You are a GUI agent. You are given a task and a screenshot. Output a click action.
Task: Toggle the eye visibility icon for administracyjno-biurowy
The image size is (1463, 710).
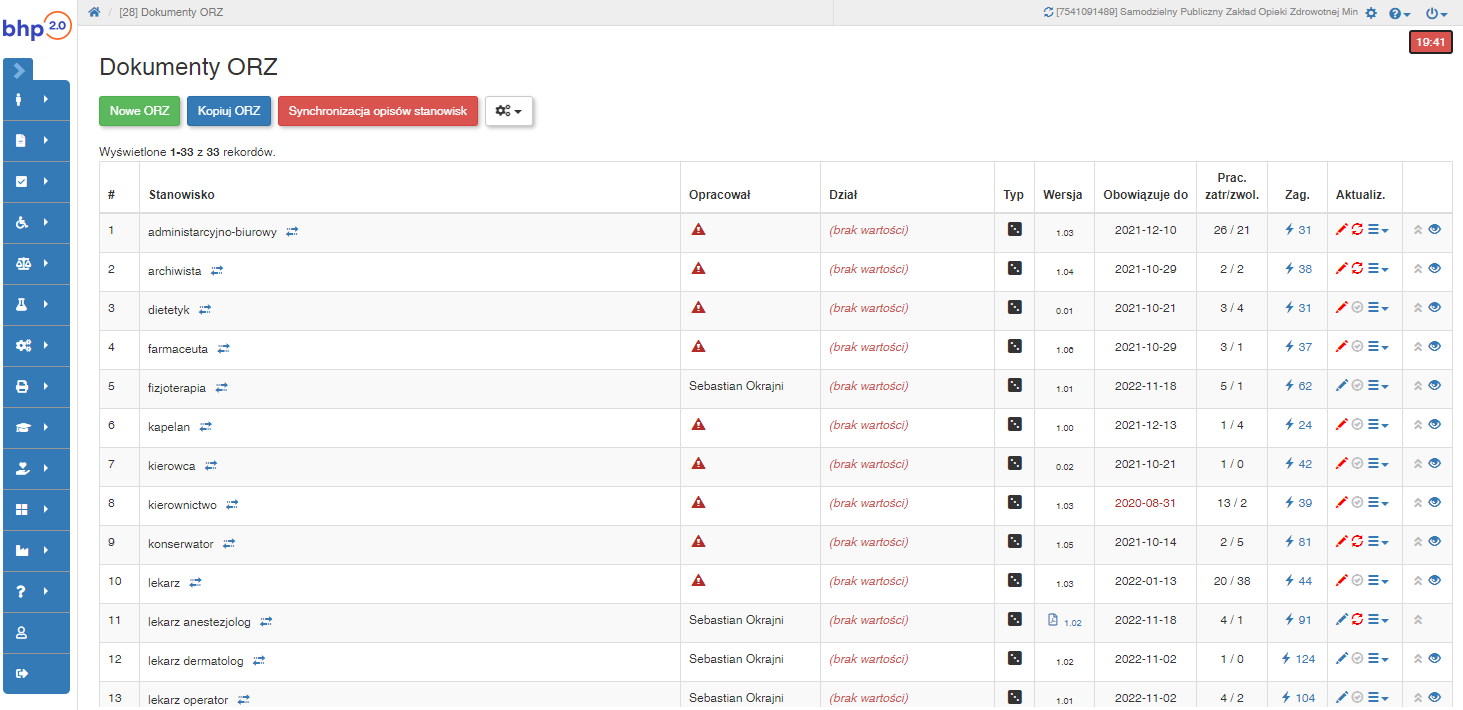pyautogui.click(x=1435, y=229)
